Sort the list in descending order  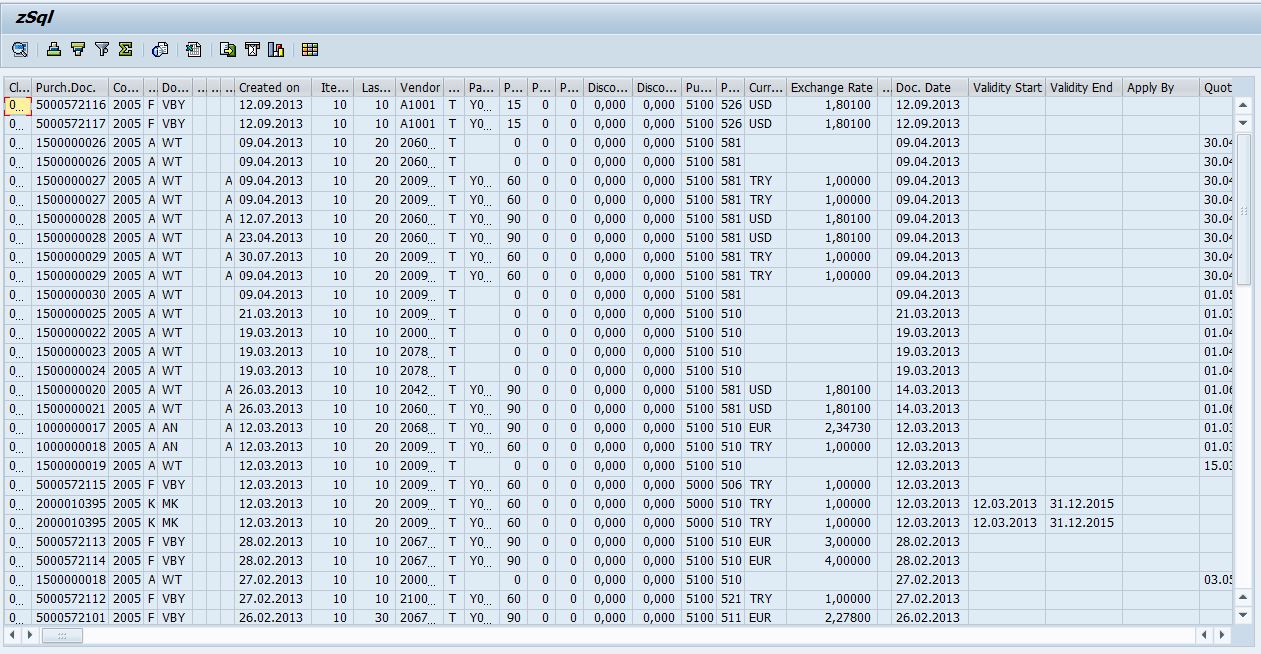point(77,50)
